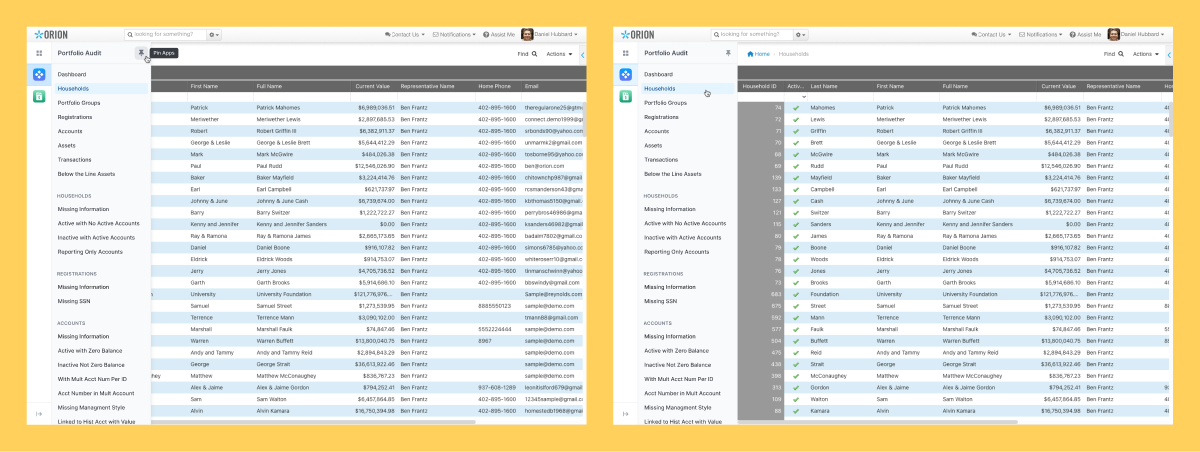Viewport: 1200px width, 452px height.
Task: Click the active checkmark in the Mayfield row
Action: [x=796, y=177]
